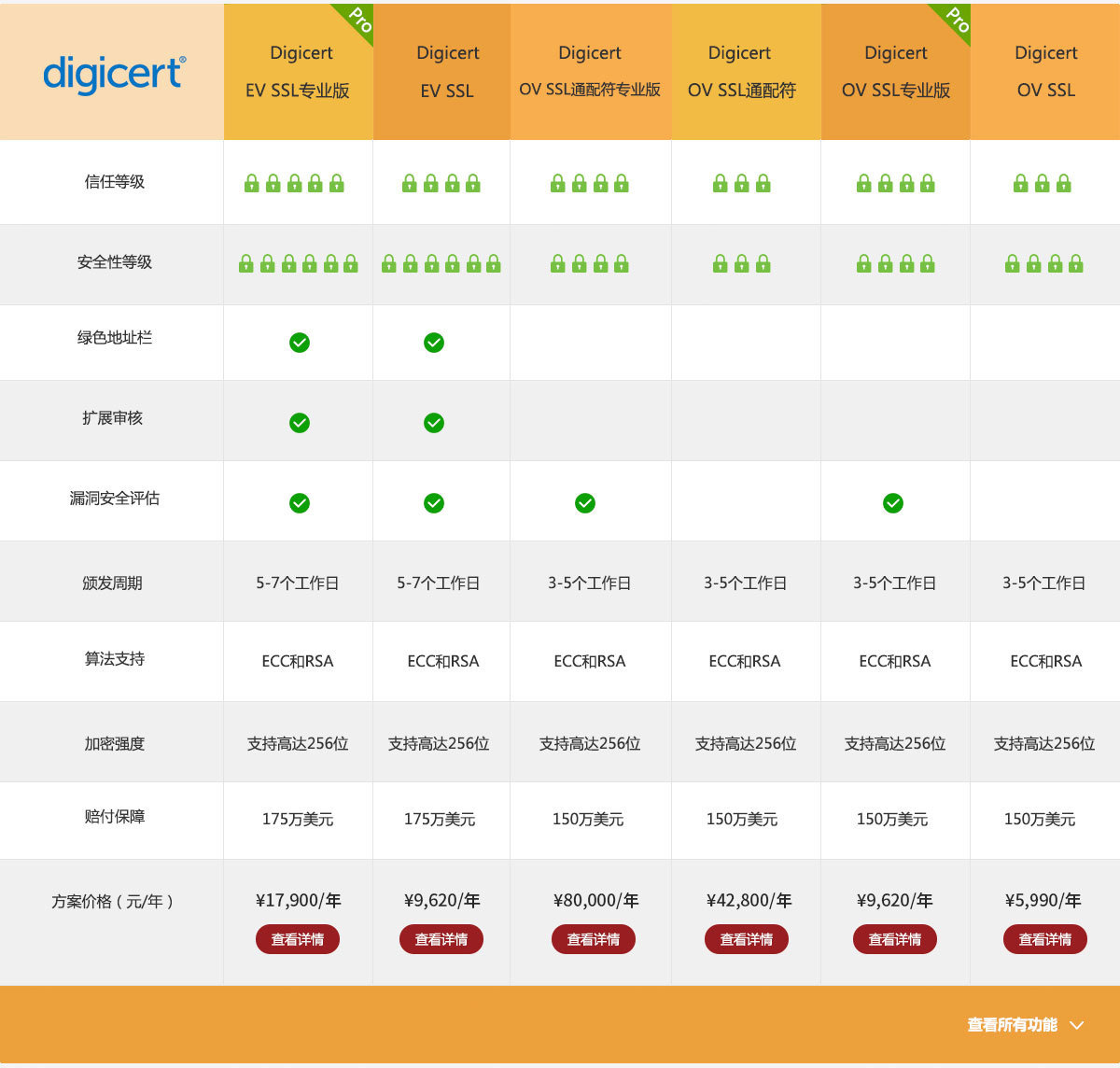Open 查看详情 under ¥5,990/年

1045,939
